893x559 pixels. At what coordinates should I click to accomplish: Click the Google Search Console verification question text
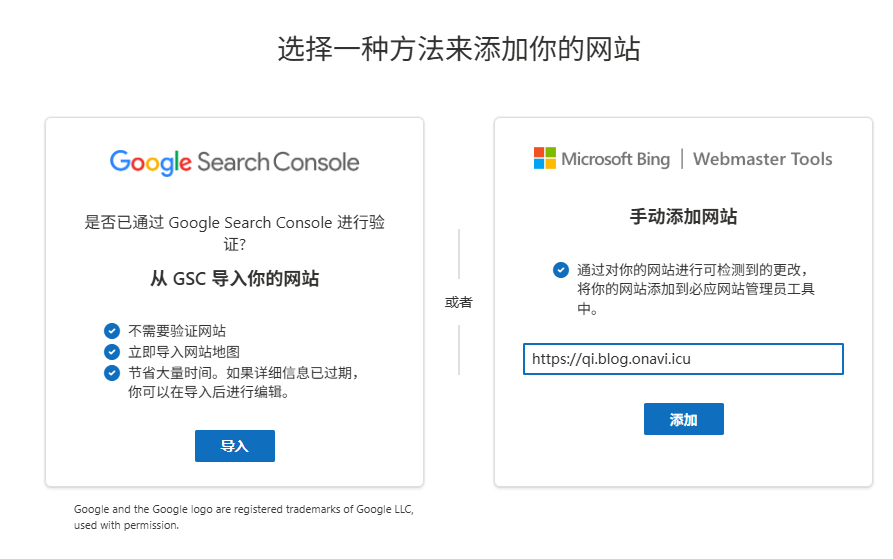click(x=234, y=233)
